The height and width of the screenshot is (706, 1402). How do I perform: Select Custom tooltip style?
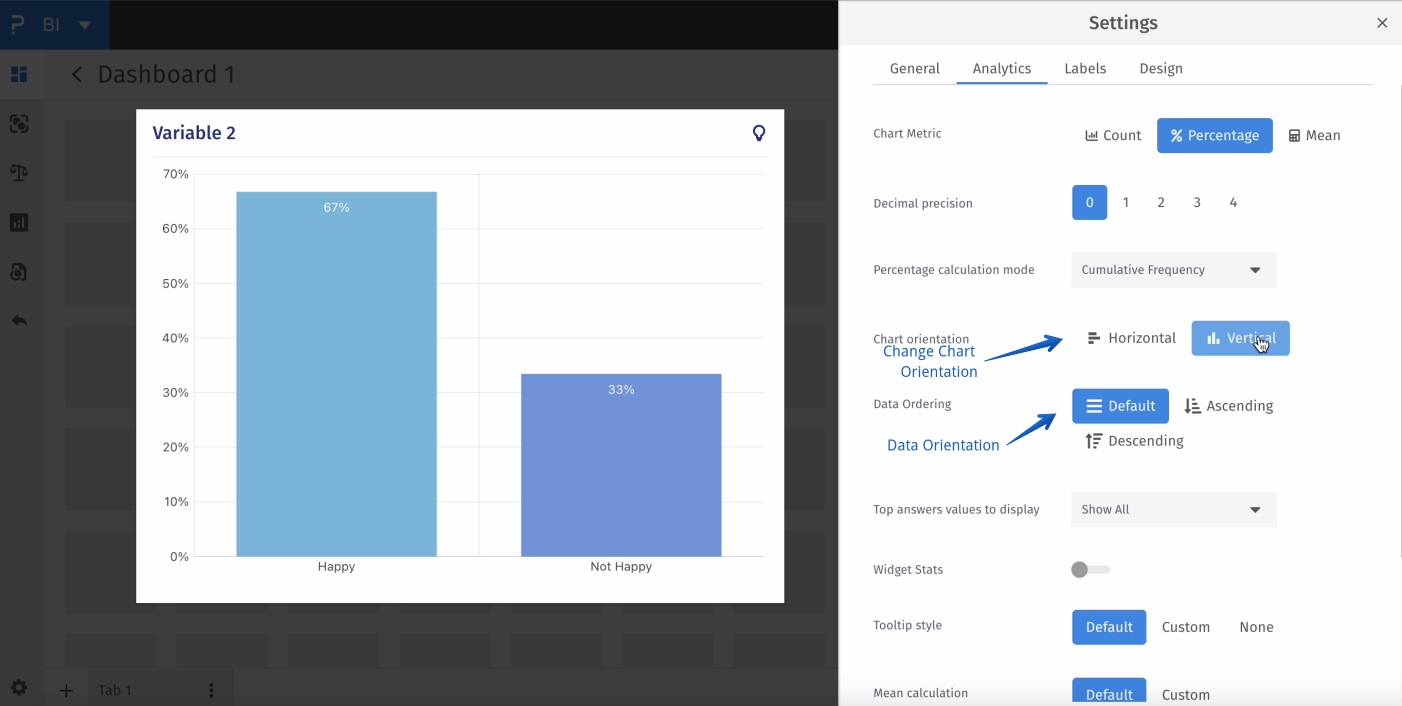(1186, 627)
